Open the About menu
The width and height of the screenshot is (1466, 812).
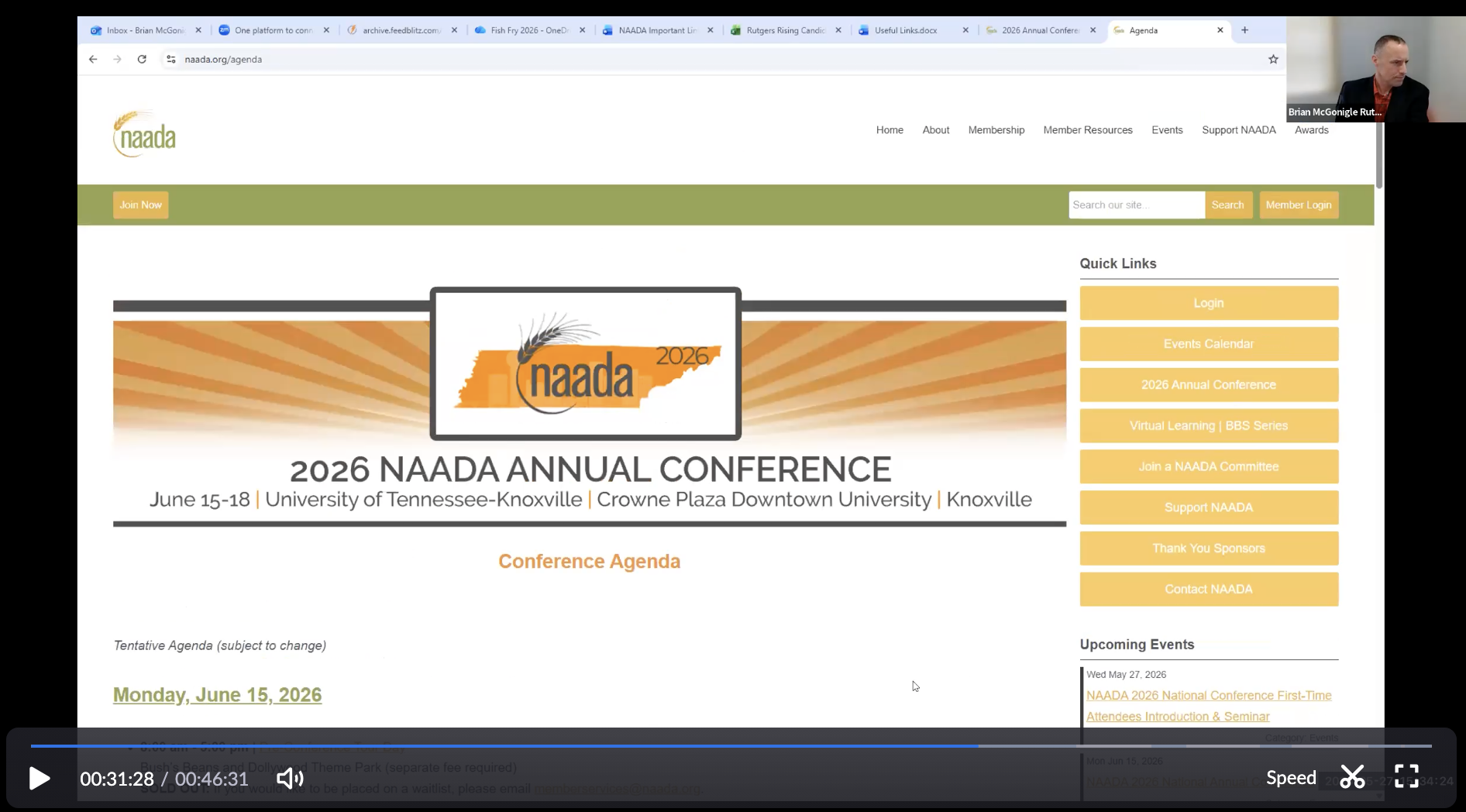pos(935,130)
